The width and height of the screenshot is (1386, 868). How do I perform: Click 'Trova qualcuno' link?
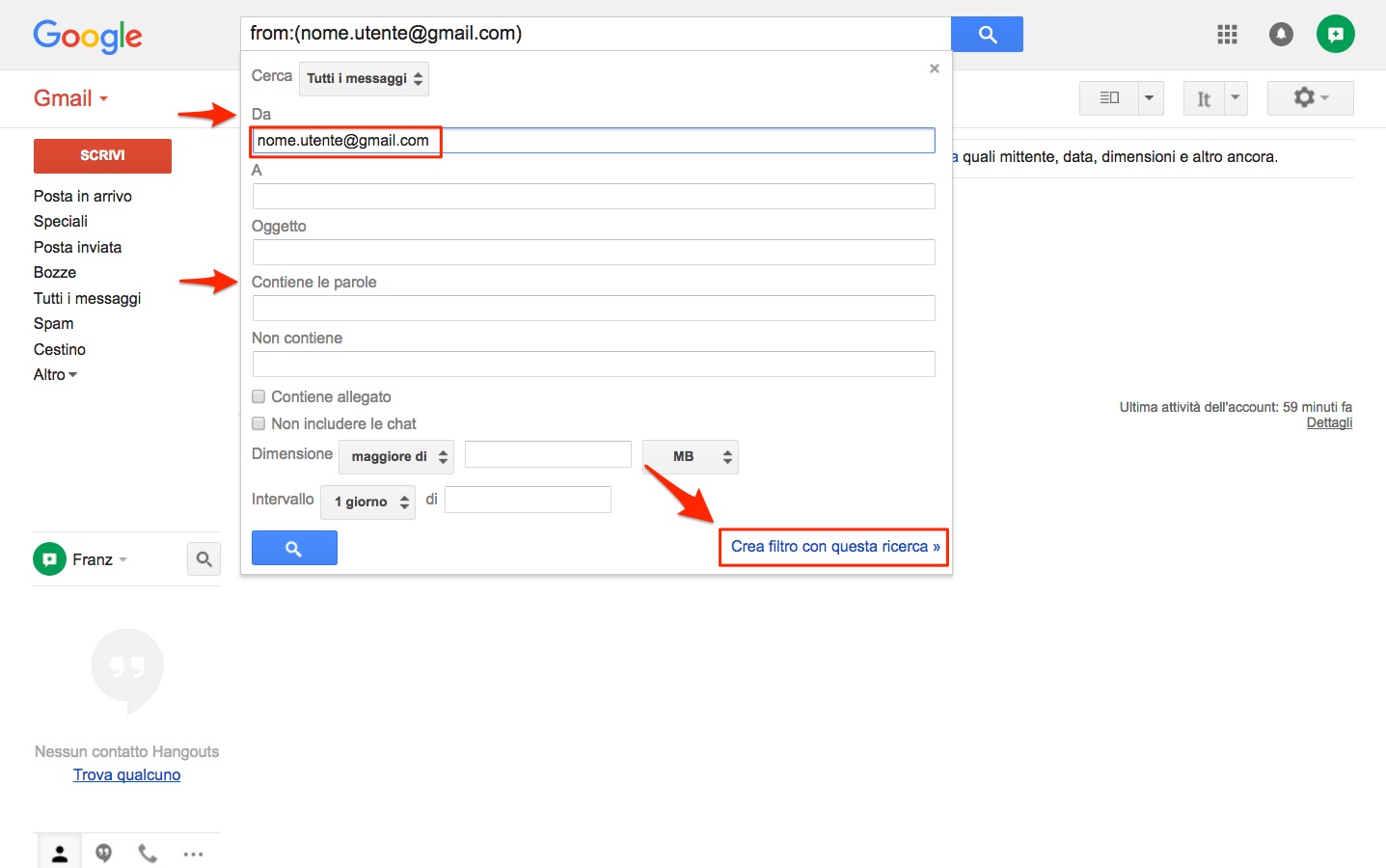[126, 774]
